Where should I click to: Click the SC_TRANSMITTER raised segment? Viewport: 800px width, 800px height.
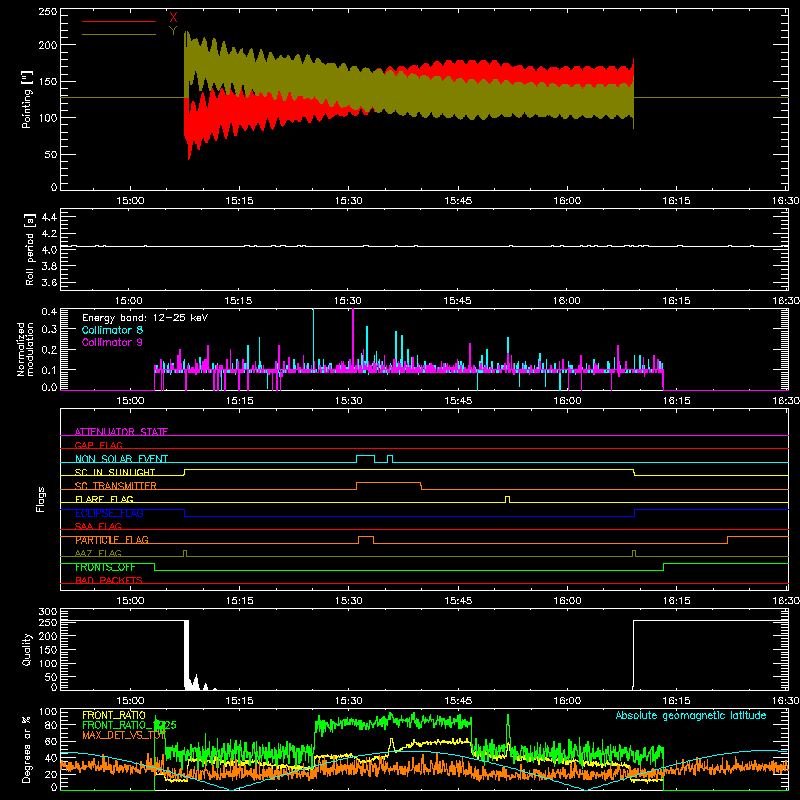click(389, 485)
